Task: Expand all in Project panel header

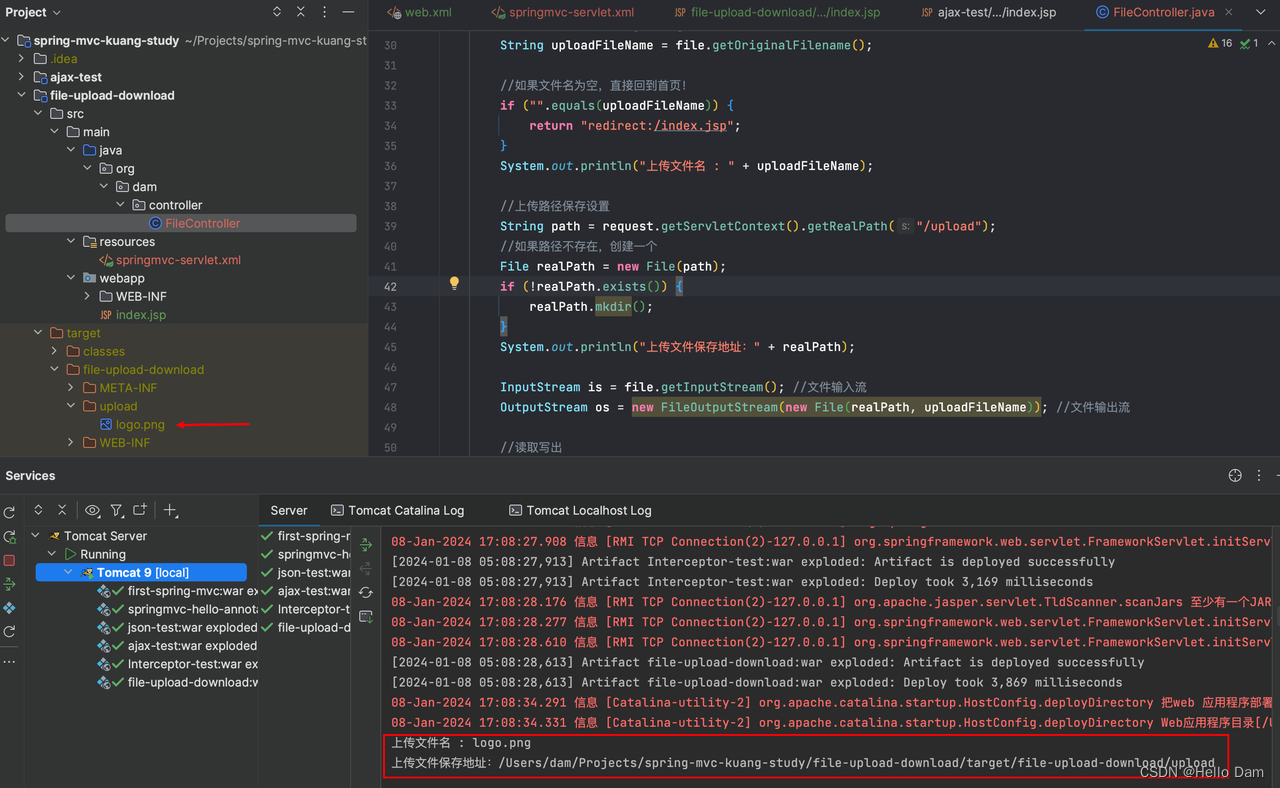Action: [x=277, y=12]
